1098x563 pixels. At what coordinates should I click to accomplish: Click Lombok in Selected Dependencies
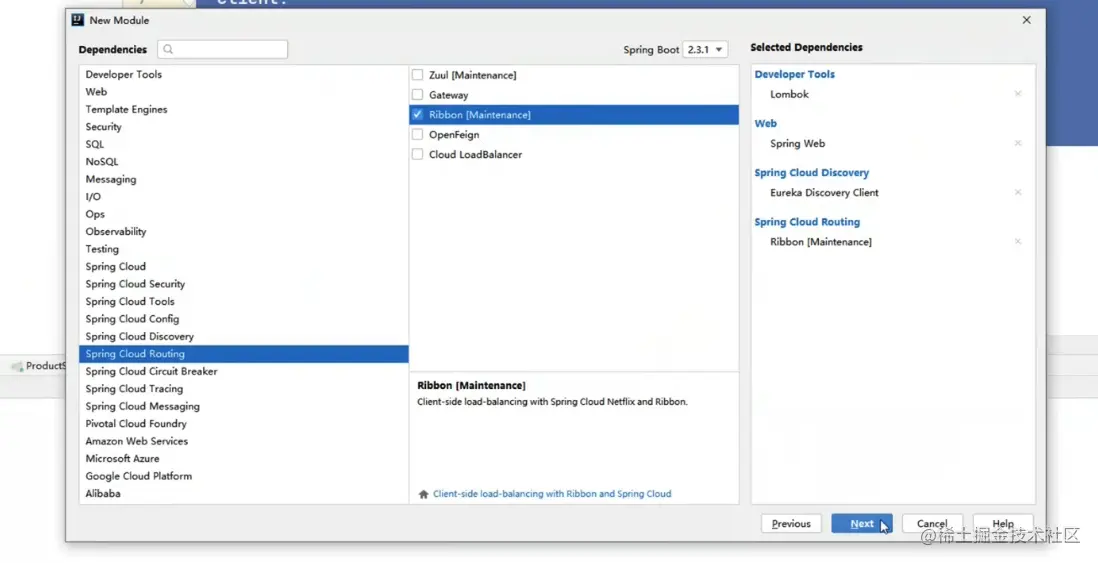[x=789, y=95]
